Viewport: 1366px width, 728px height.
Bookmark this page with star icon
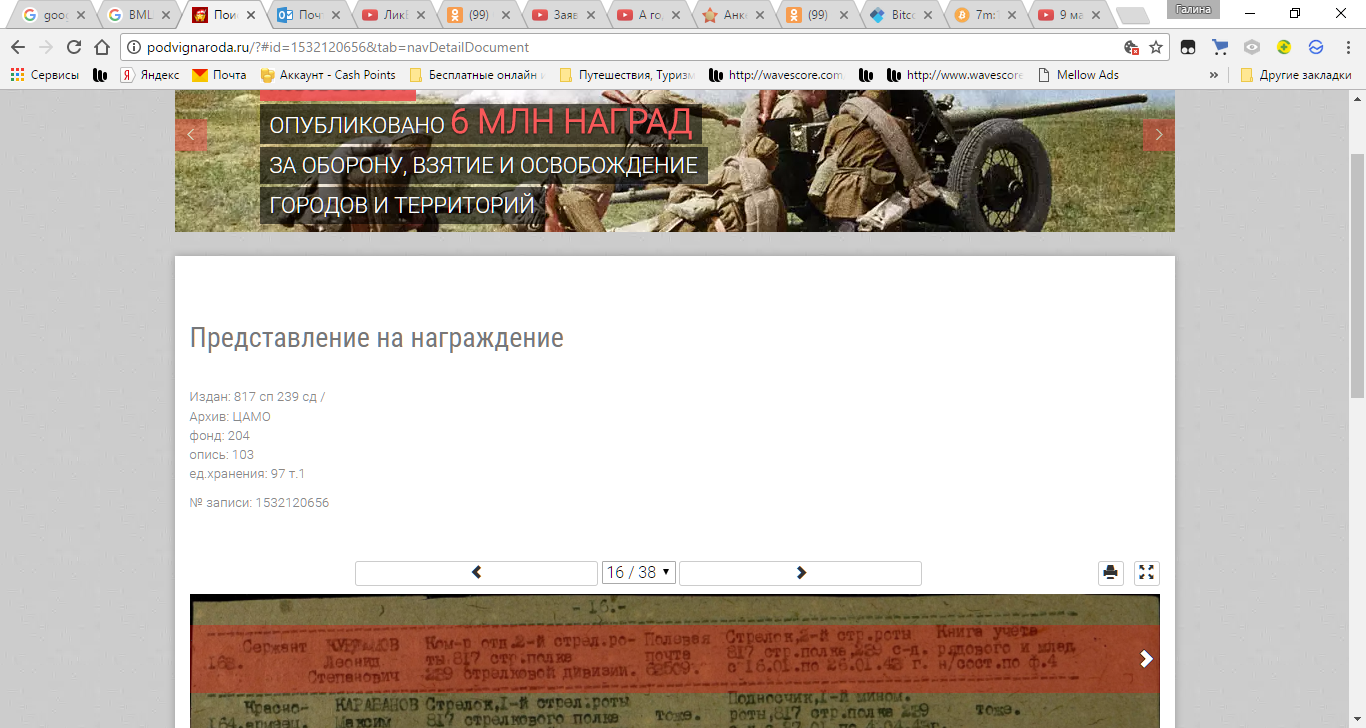pyautogui.click(x=1156, y=47)
